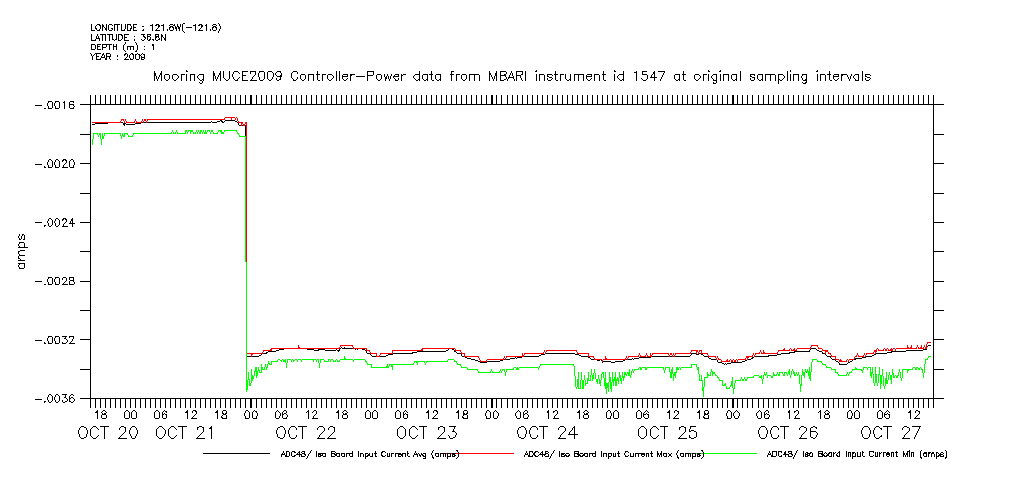Click the OCT 20 date label
Viewport: 1009px width, 504px height.
[109, 433]
